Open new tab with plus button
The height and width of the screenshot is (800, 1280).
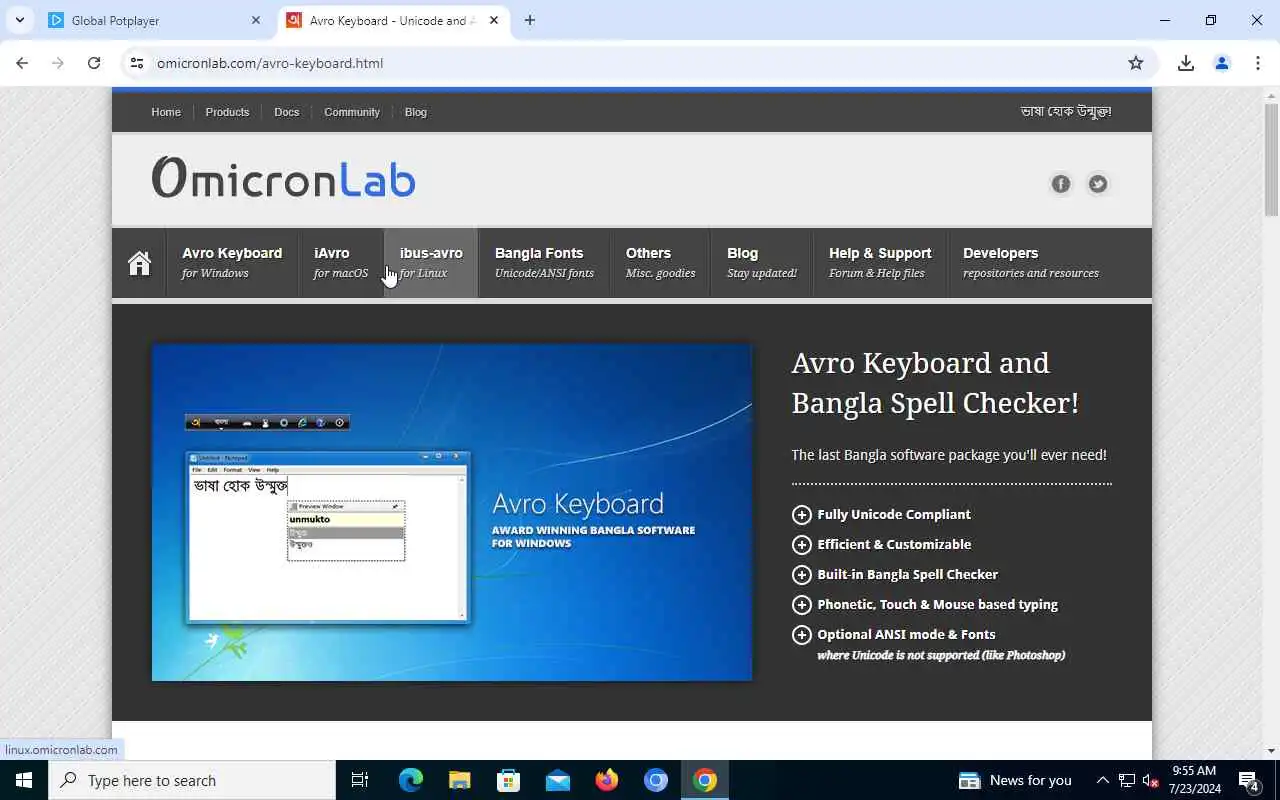click(530, 20)
